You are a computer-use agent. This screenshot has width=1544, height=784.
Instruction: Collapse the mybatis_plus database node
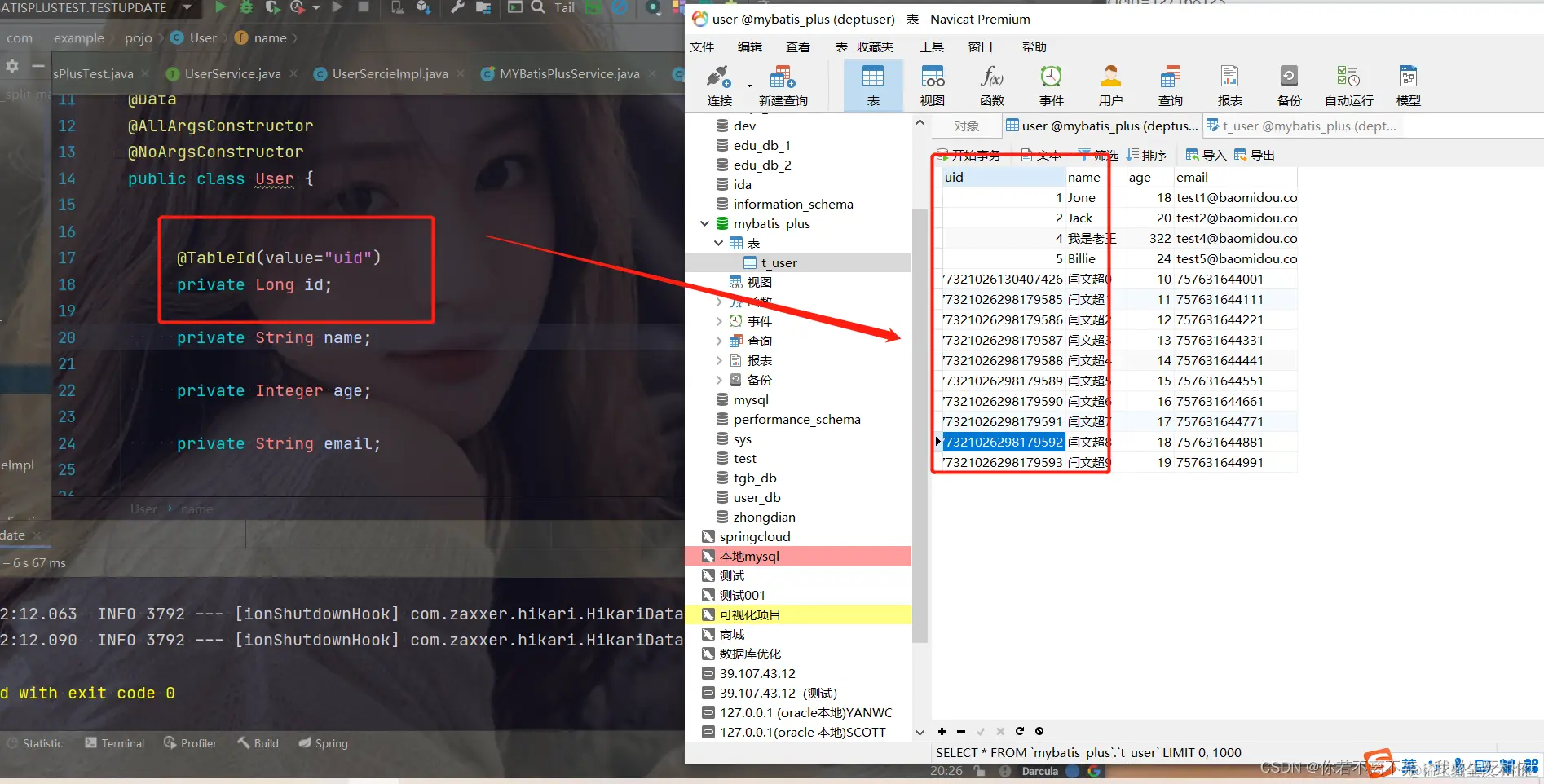[x=704, y=223]
